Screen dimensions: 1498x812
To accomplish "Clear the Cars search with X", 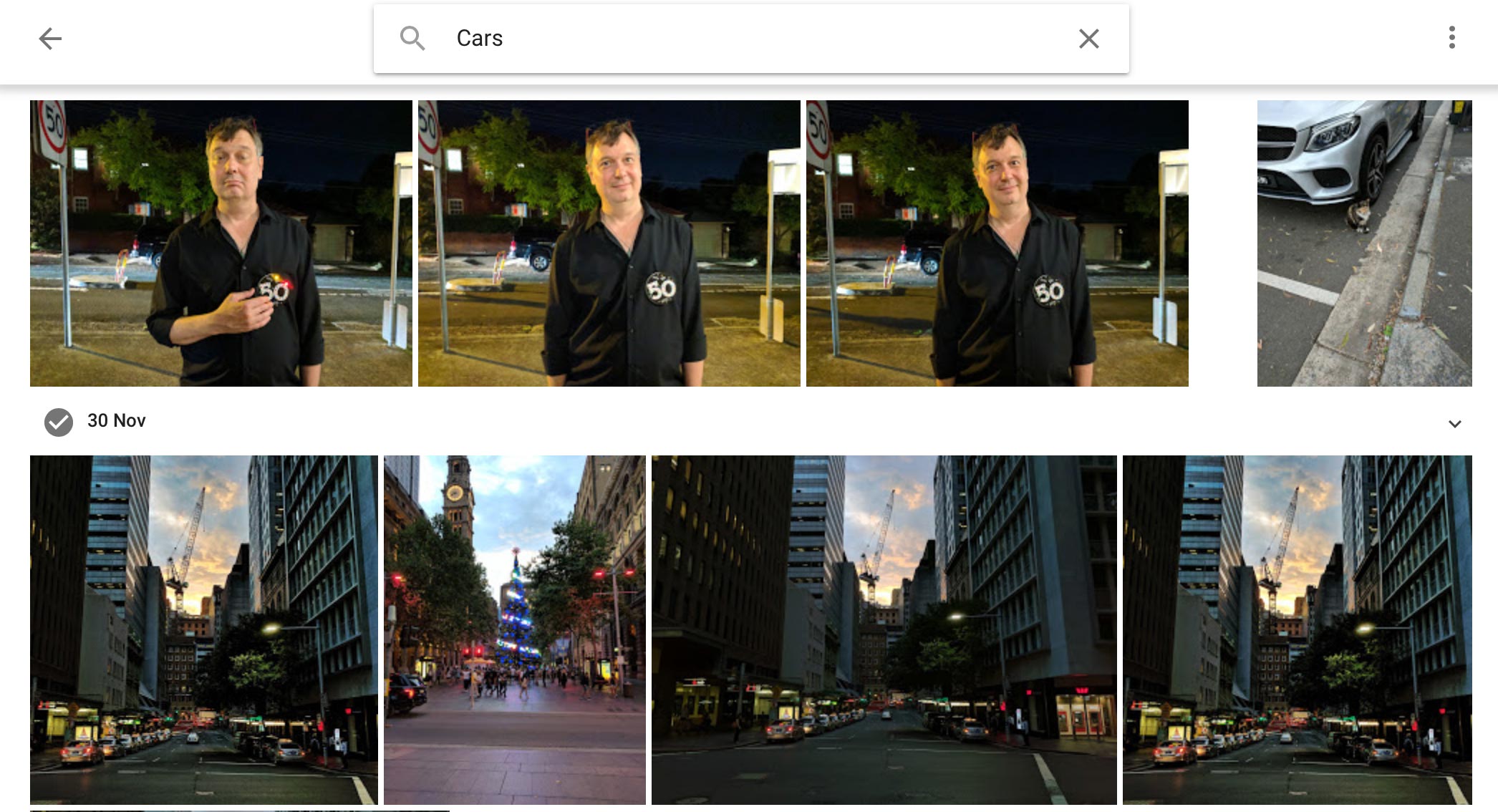I will (1088, 39).
